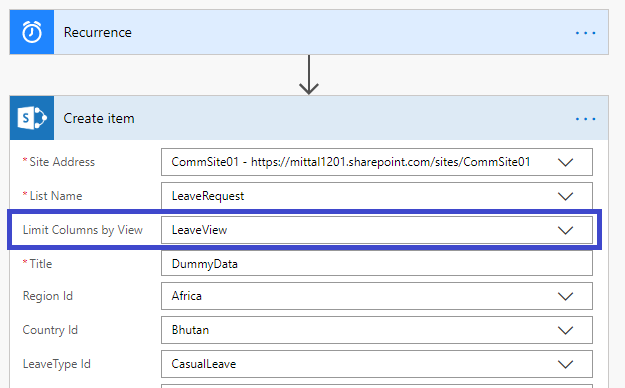Expand the List Name dropdown chevron

tap(565, 196)
